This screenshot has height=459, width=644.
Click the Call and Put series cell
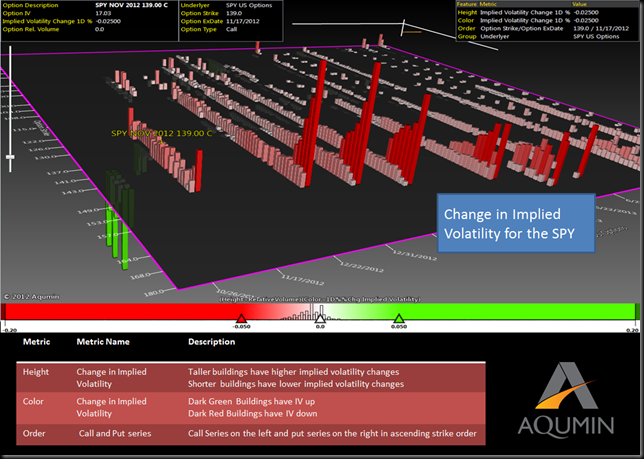click(x=115, y=434)
